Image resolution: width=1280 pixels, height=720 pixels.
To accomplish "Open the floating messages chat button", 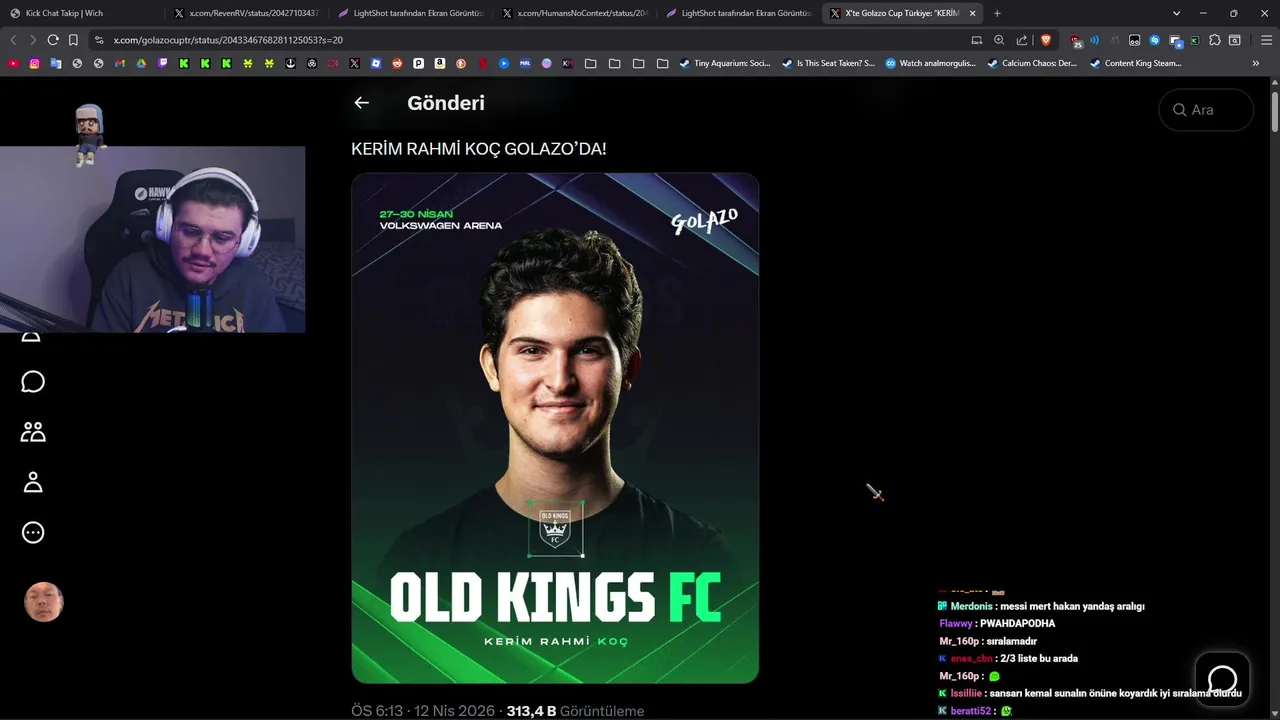I will (x=1222, y=679).
